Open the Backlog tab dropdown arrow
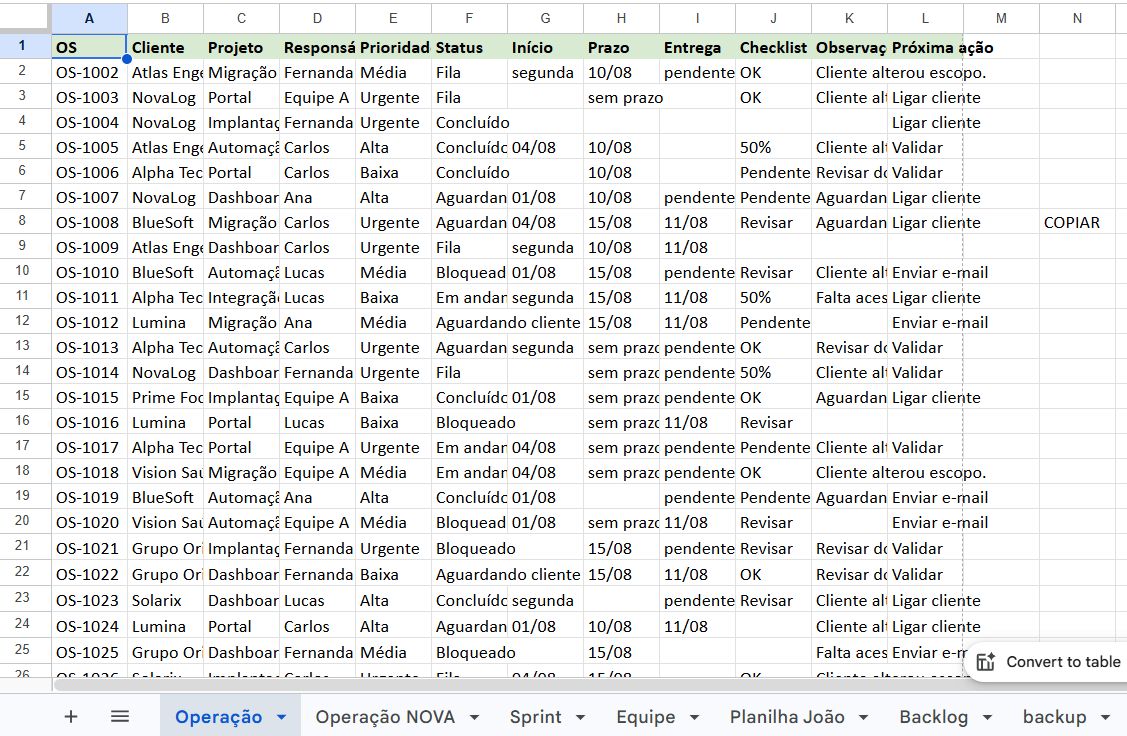Viewport: 1127px width, 736px height. tap(988, 717)
